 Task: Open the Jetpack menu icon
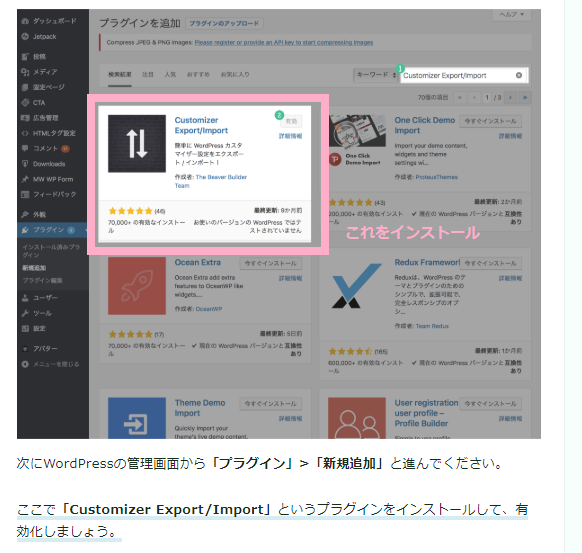point(25,36)
